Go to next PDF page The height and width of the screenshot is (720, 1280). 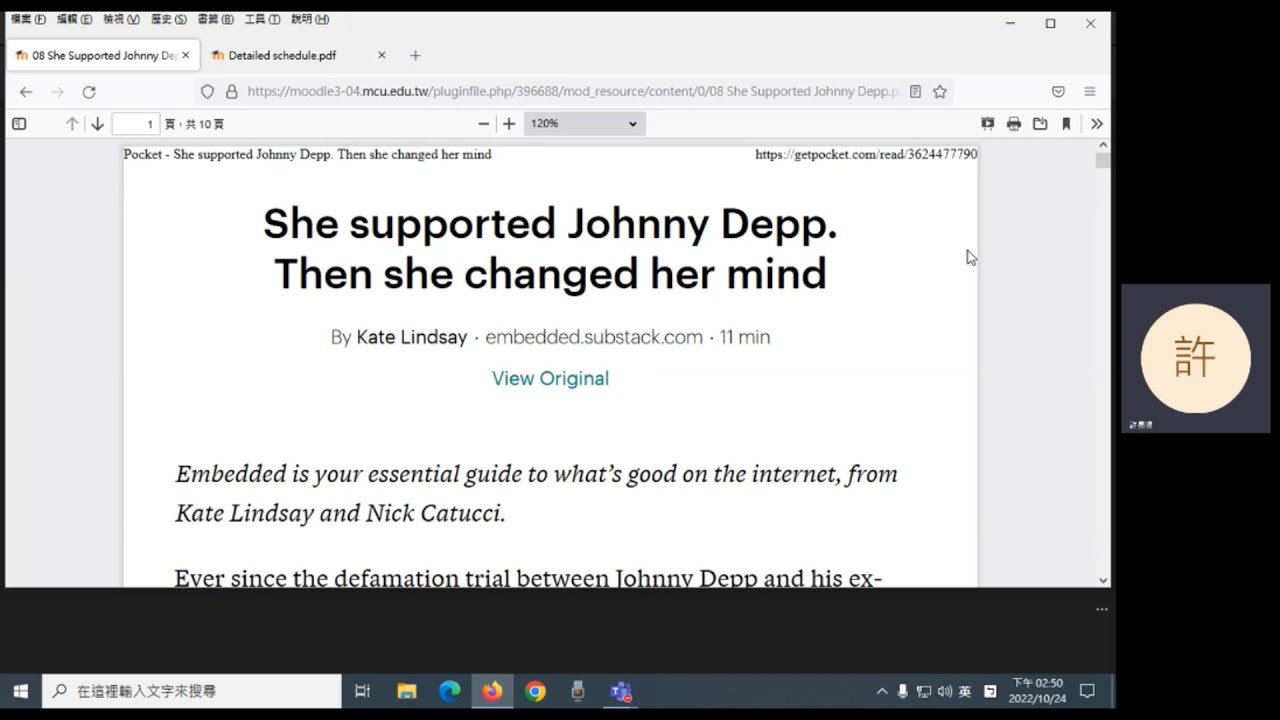coord(97,124)
